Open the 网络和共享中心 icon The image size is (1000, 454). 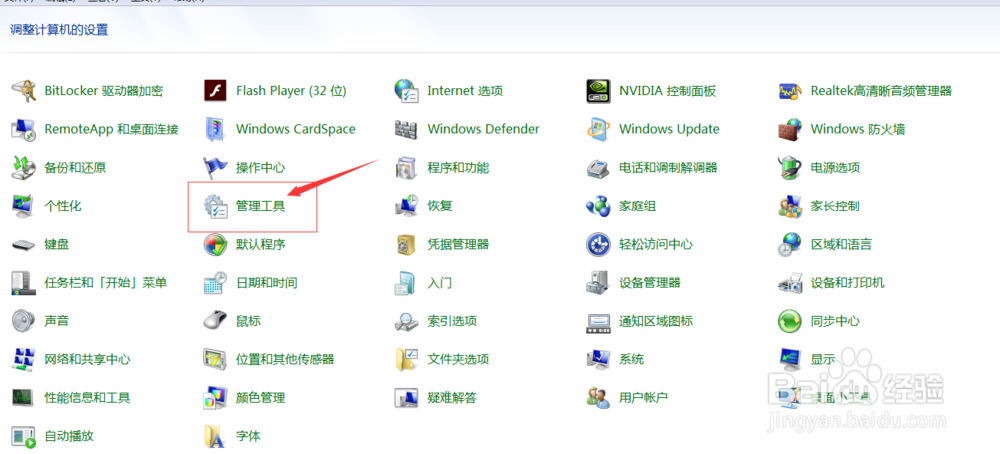(x=24, y=359)
